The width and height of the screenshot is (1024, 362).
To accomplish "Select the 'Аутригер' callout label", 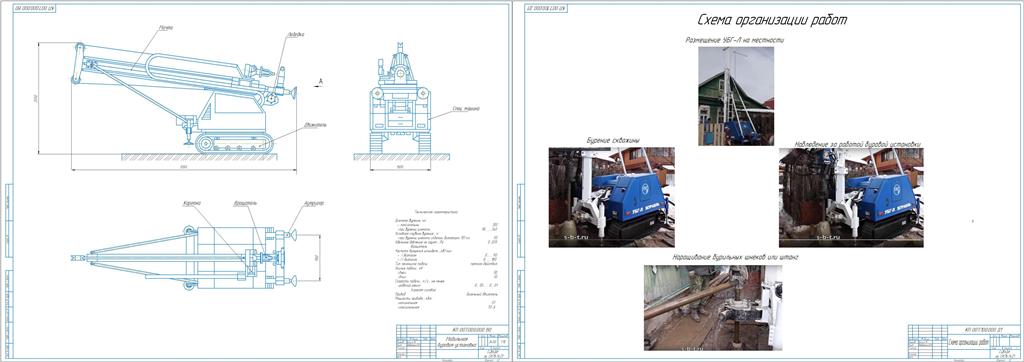I will click(313, 203).
